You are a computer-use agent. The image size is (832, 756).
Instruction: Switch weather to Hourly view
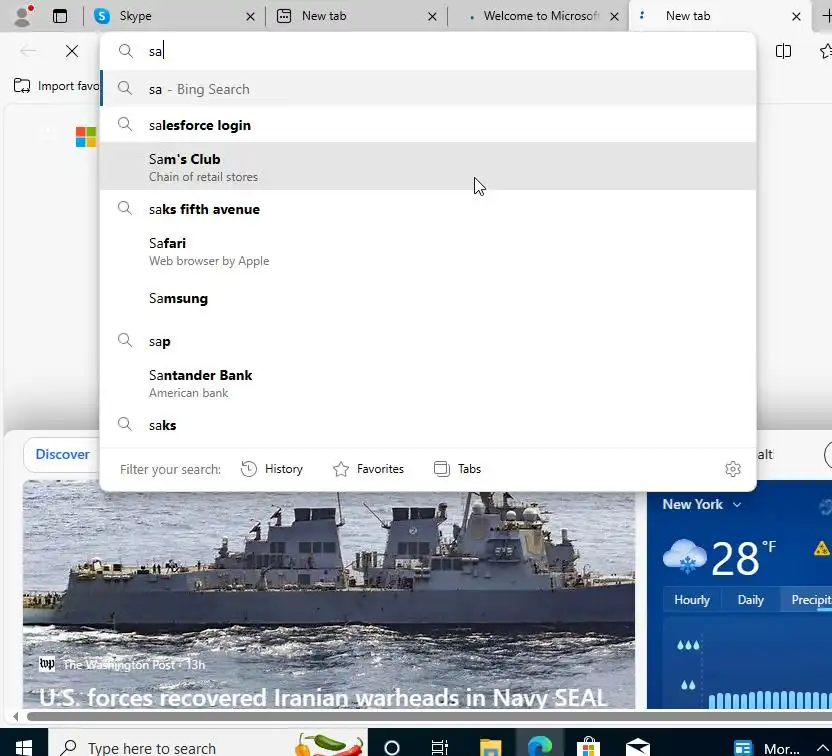tap(691, 599)
